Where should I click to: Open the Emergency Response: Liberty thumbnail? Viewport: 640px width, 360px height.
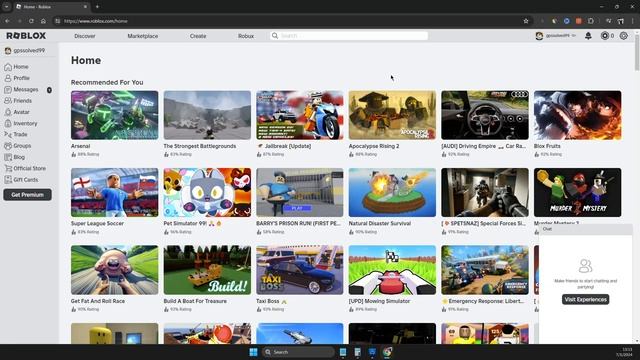pos(485,270)
